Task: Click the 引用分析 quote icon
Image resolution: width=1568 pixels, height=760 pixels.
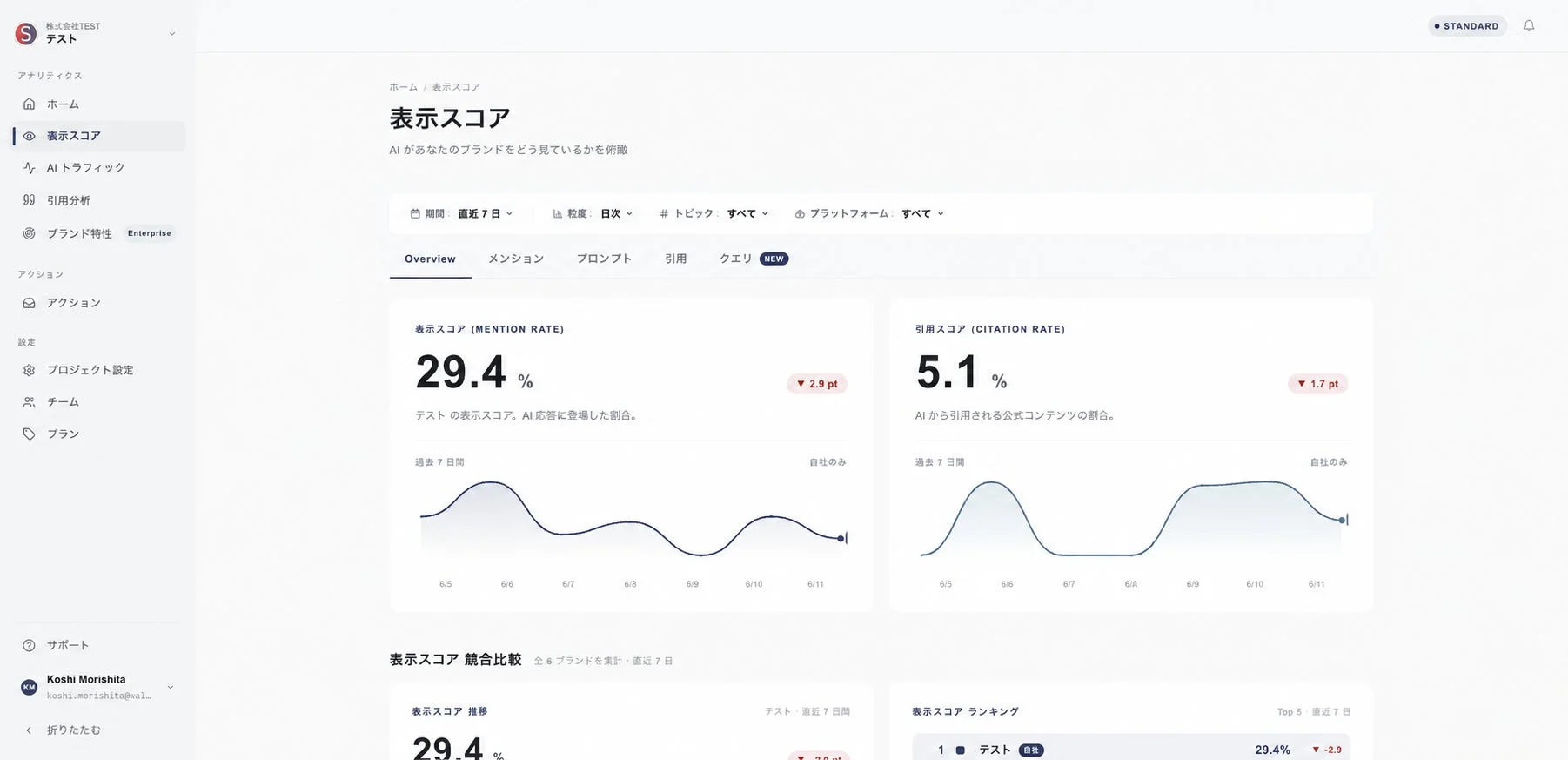Action: tap(29, 200)
